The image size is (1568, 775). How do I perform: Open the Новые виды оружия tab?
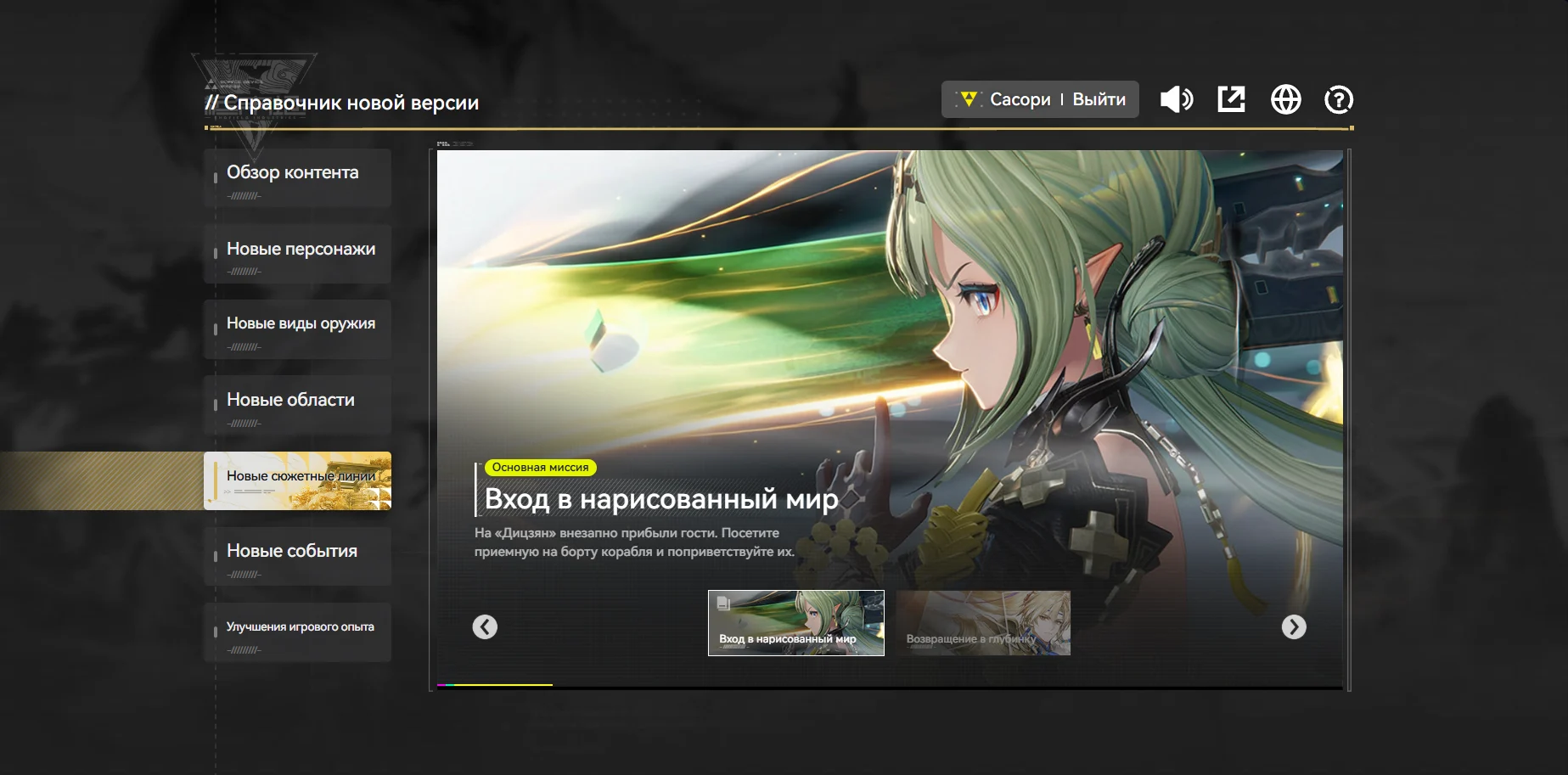click(297, 329)
